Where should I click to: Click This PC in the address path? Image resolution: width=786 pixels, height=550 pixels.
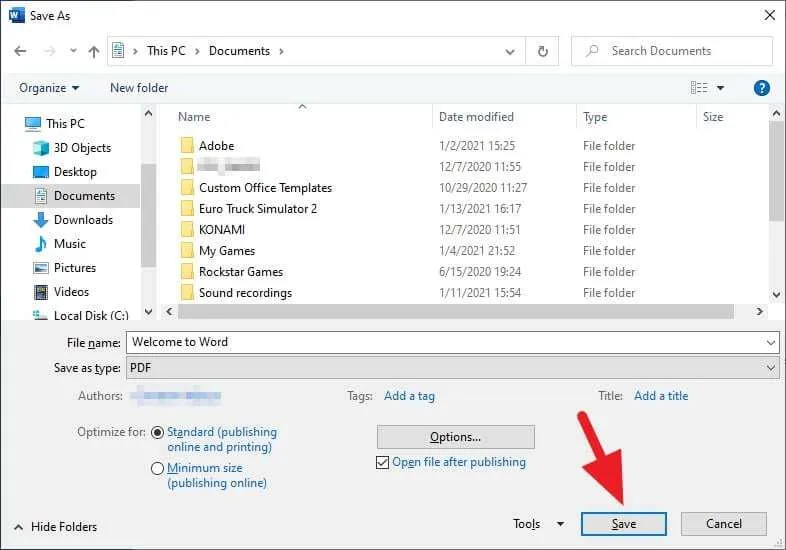166,51
